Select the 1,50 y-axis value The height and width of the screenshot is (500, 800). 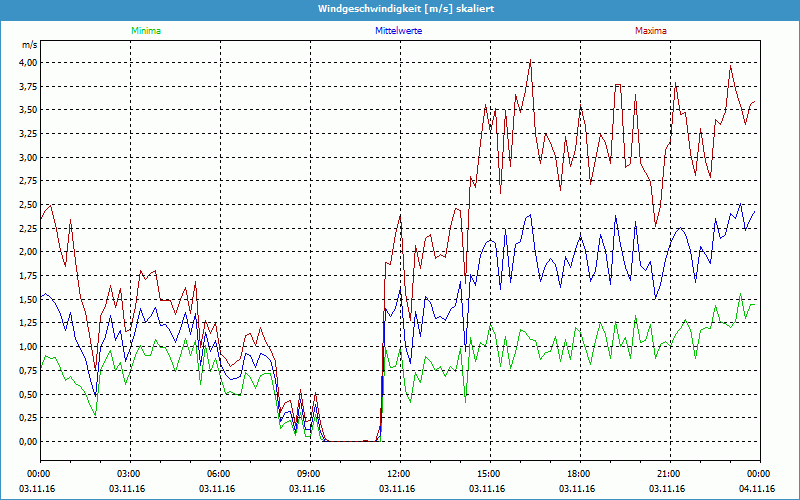(x=29, y=299)
